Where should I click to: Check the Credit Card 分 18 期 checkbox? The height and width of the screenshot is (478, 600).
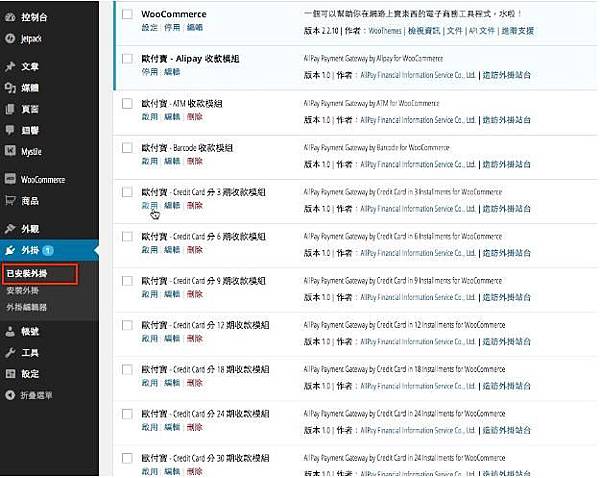tap(127, 370)
